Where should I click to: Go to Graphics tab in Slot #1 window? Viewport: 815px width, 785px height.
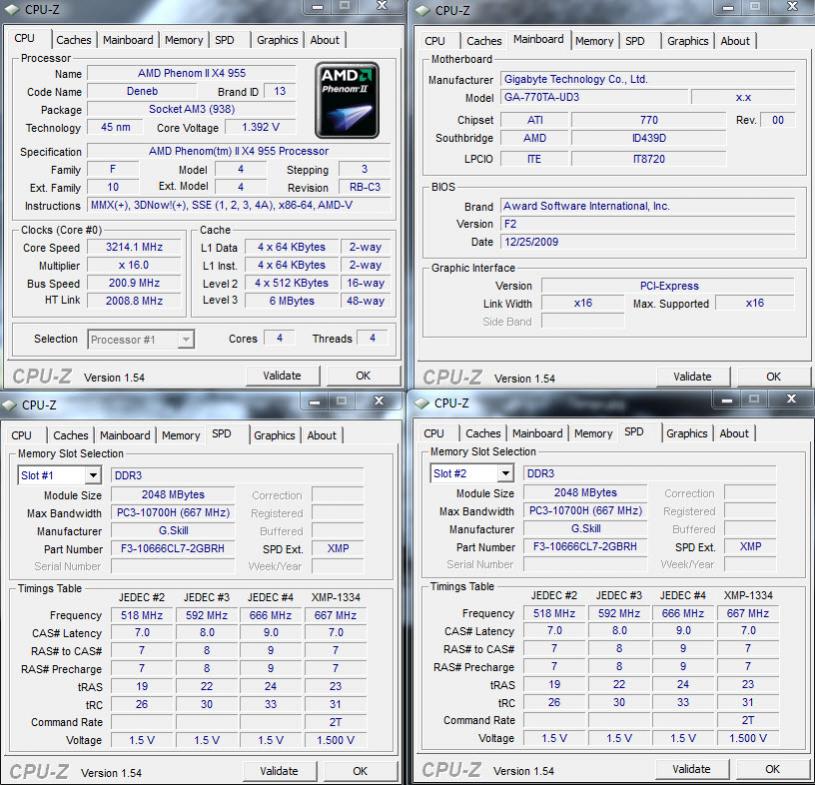coord(274,436)
